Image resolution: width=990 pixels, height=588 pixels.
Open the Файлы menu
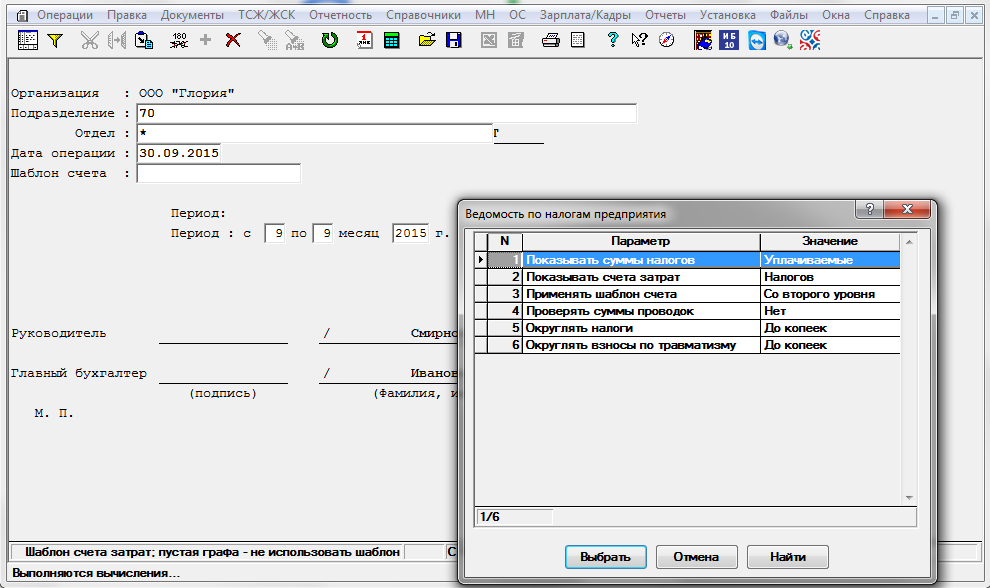coord(789,15)
